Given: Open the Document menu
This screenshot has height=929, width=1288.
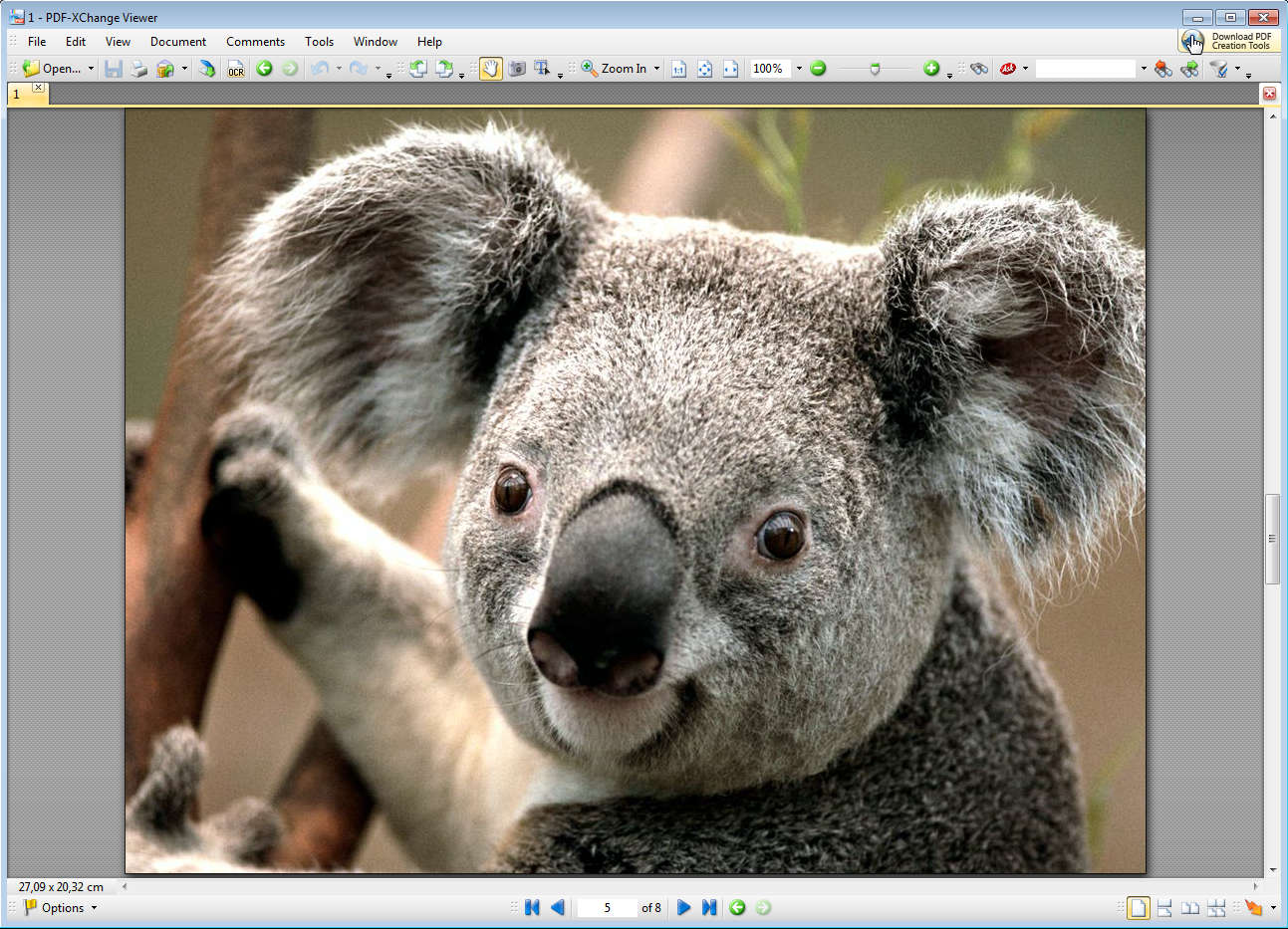Looking at the screenshot, I should pos(178,42).
